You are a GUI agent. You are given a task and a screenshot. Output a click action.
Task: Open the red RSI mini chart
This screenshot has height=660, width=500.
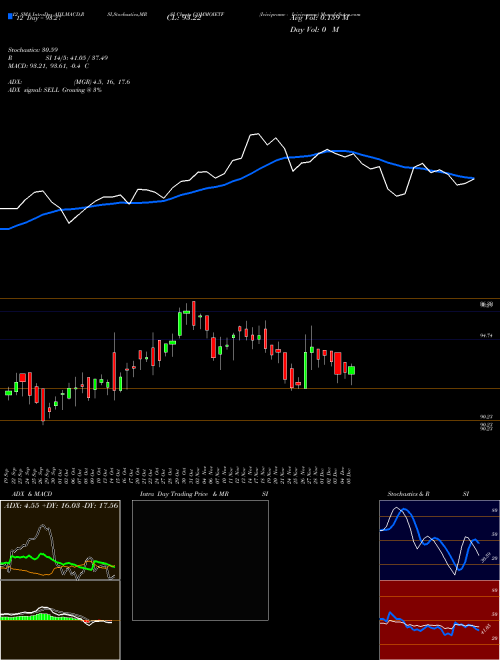pyautogui.click(x=439, y=620)
